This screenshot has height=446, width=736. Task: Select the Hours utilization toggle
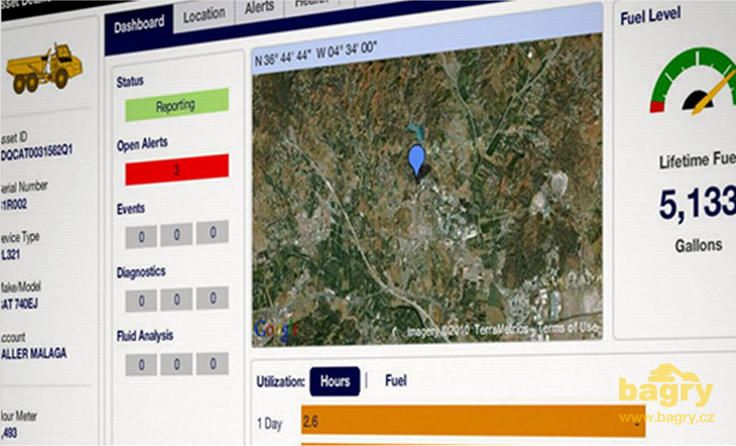coord(335,381)
